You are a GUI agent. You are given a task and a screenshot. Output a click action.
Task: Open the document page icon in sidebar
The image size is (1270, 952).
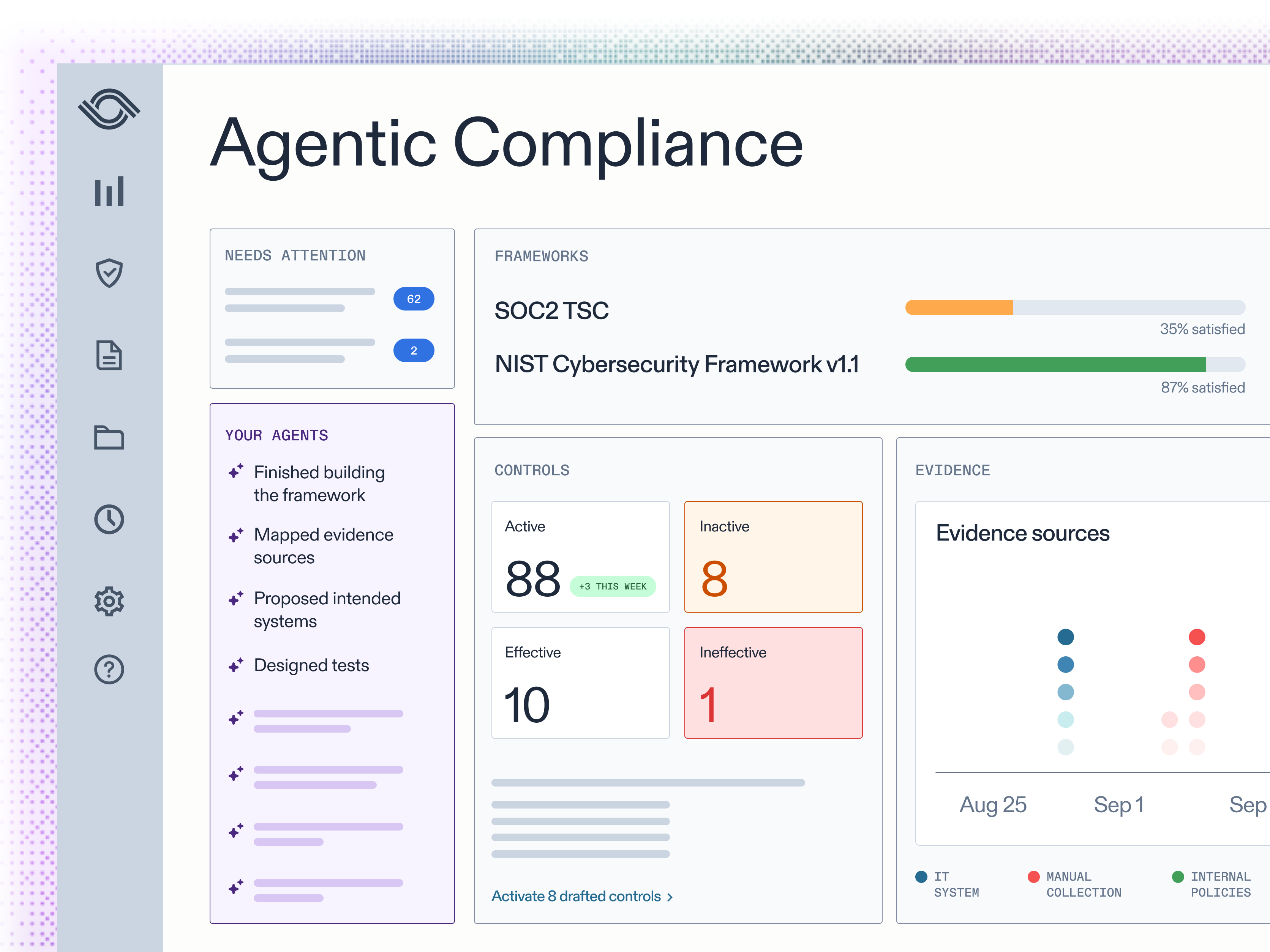point(109,355)
